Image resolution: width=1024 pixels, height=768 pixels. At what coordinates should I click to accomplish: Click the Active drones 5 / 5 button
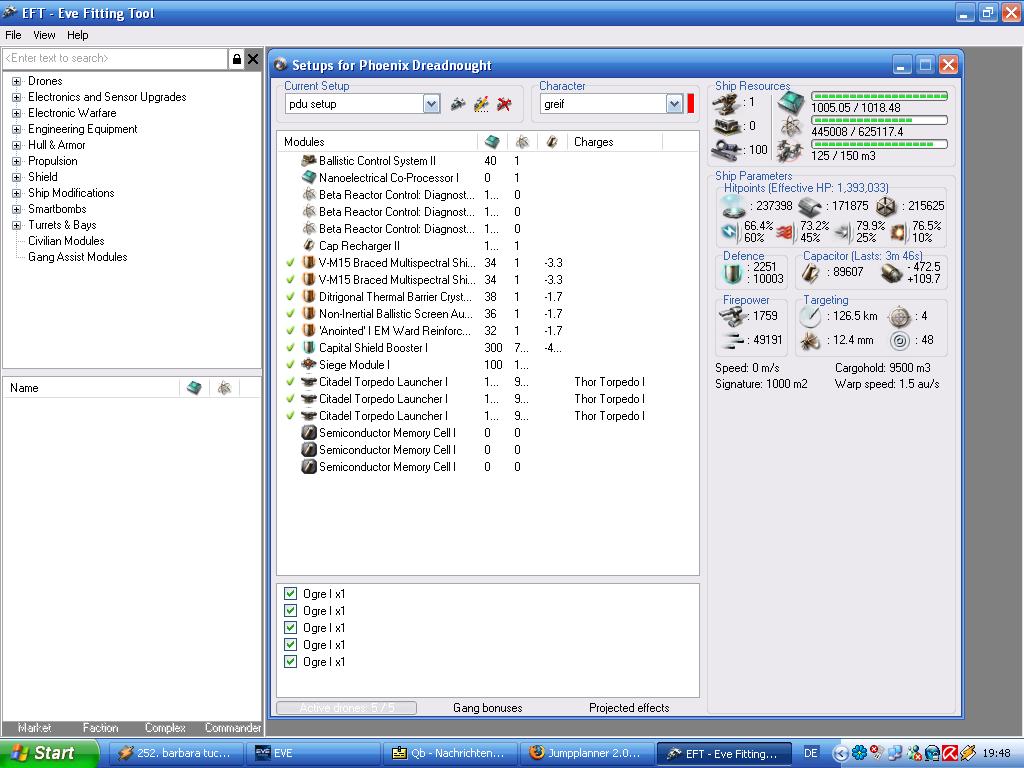(347, 708)
